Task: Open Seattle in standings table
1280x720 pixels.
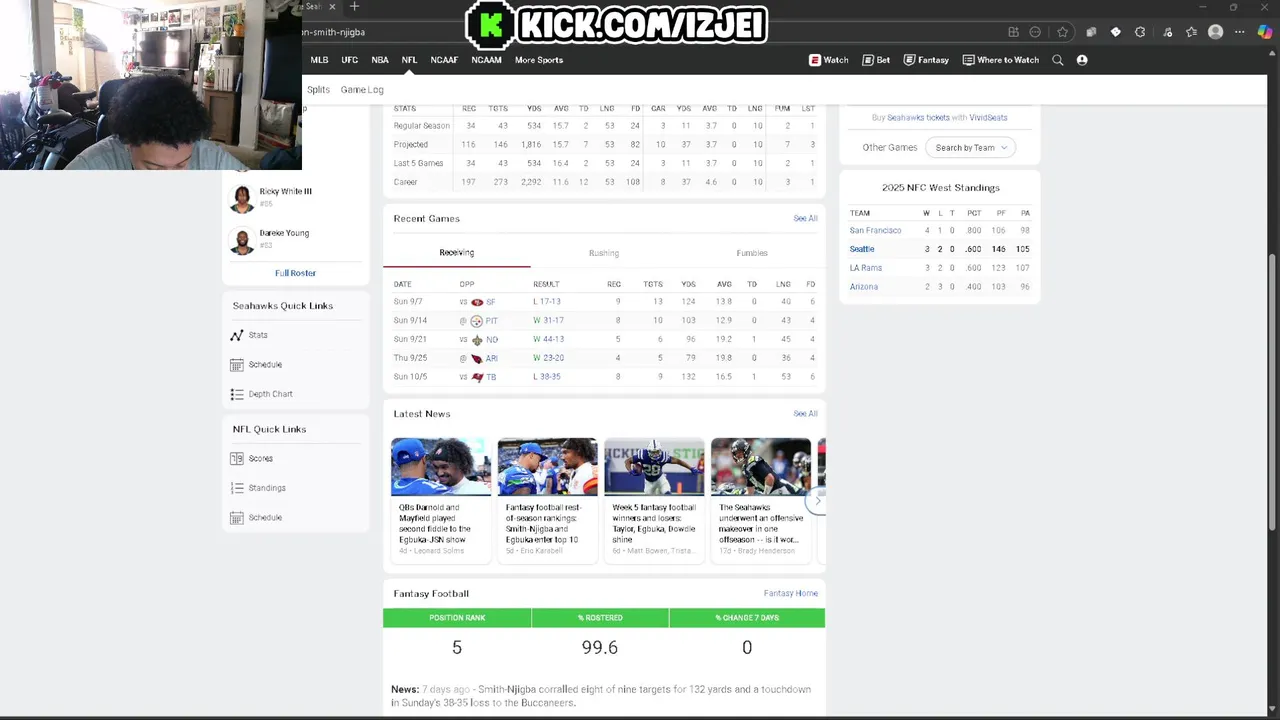Action: 862,249
